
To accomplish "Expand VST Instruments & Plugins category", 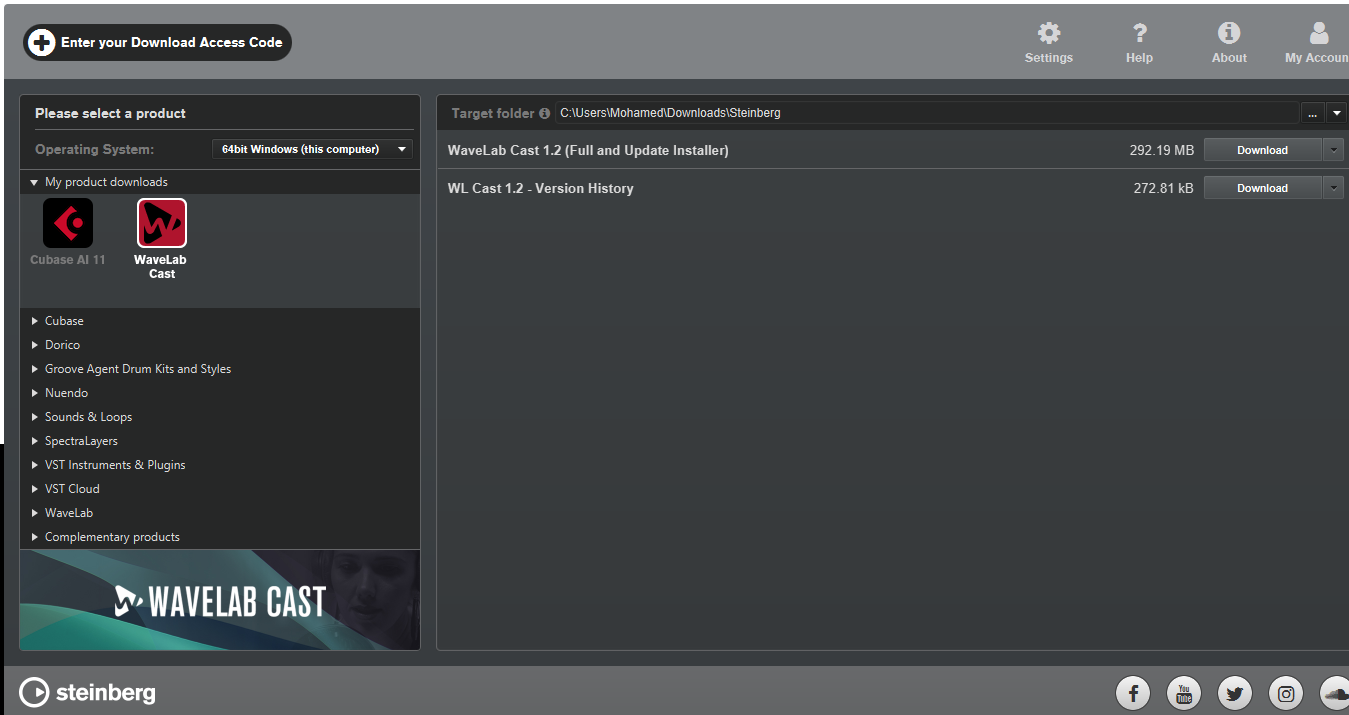I will point(35,465).
